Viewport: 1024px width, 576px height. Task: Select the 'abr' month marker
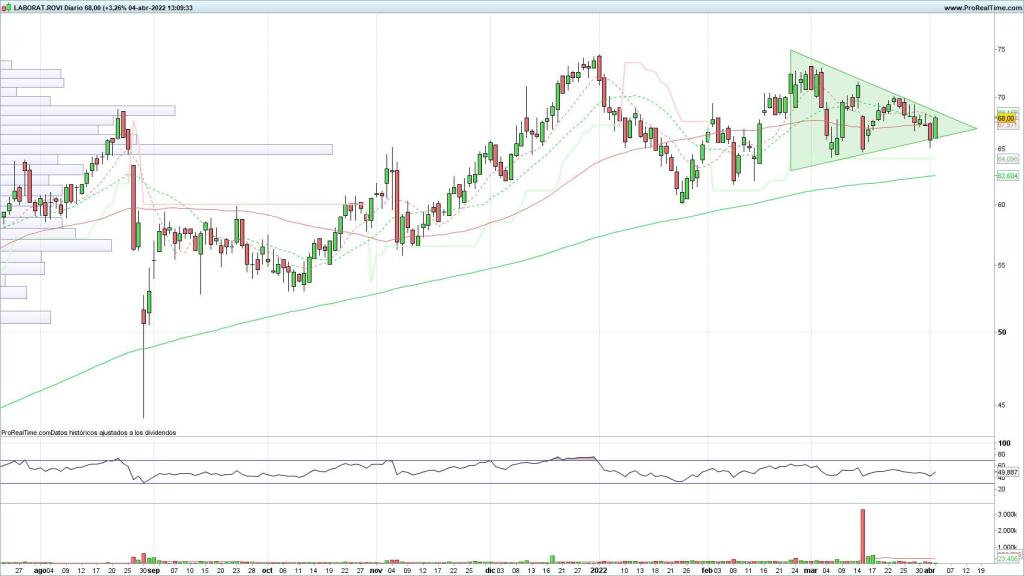[930, 571]
